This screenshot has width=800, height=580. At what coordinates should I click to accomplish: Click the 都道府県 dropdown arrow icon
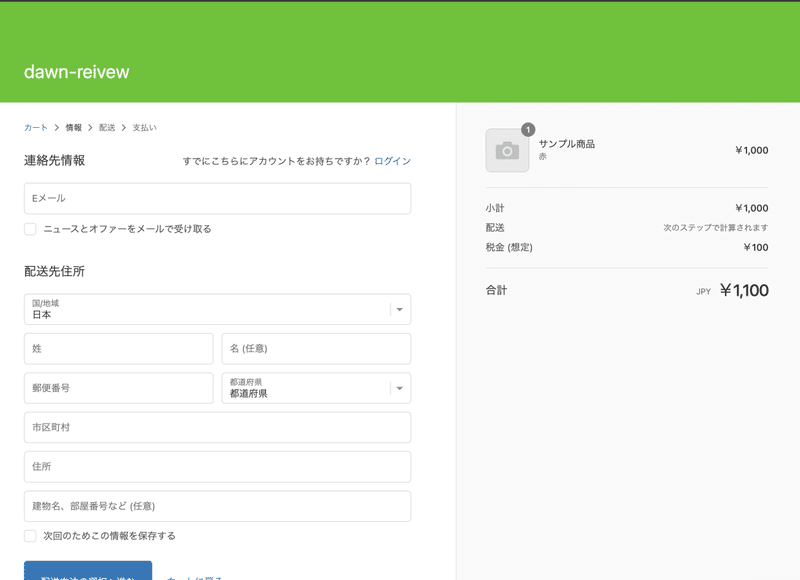point(399,389)
